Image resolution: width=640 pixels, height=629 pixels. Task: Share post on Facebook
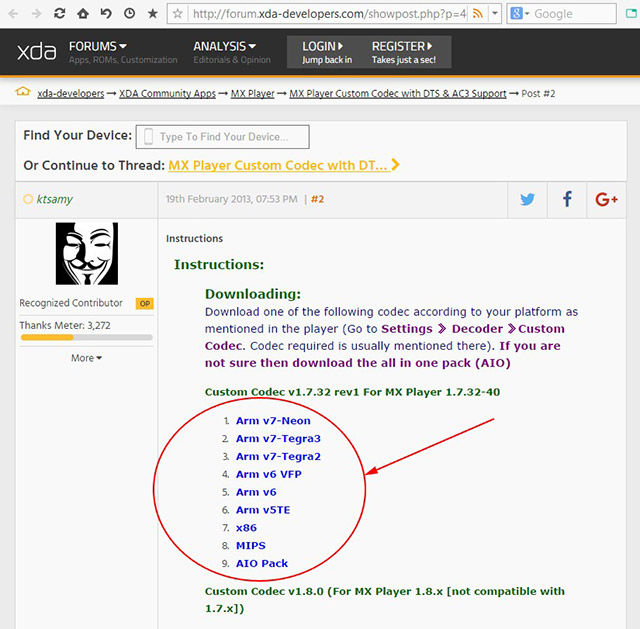coord(567,199)
